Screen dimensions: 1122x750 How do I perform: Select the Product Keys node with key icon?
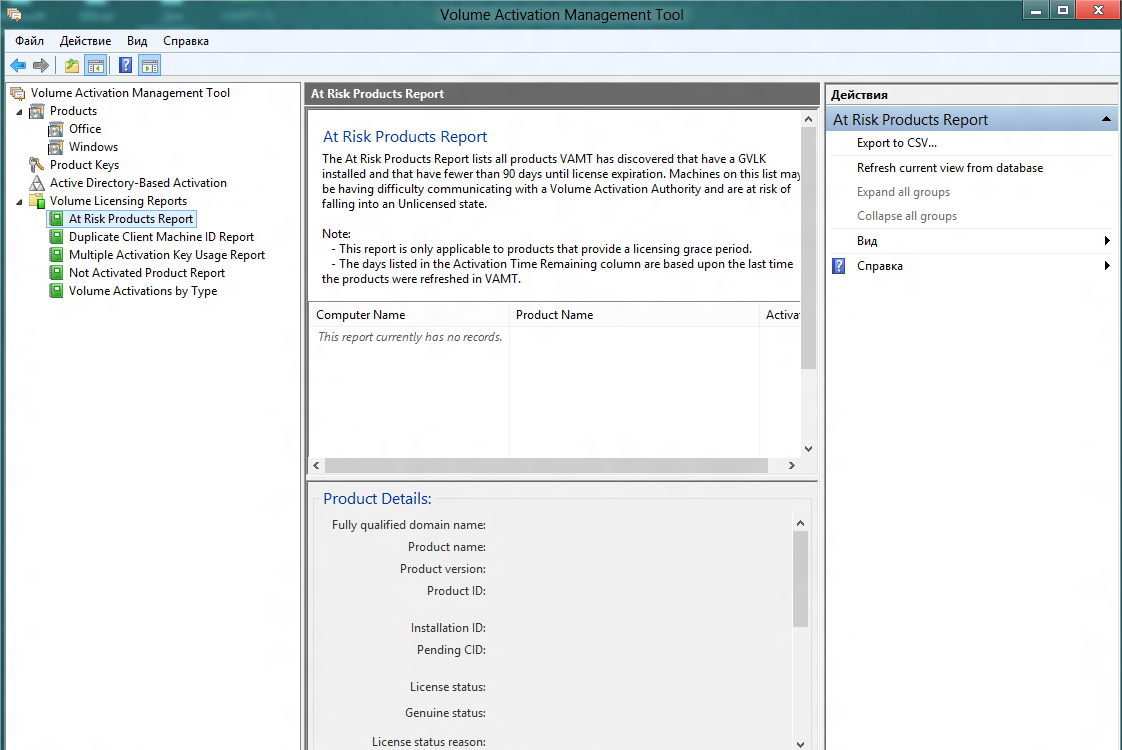pos(84,165)
